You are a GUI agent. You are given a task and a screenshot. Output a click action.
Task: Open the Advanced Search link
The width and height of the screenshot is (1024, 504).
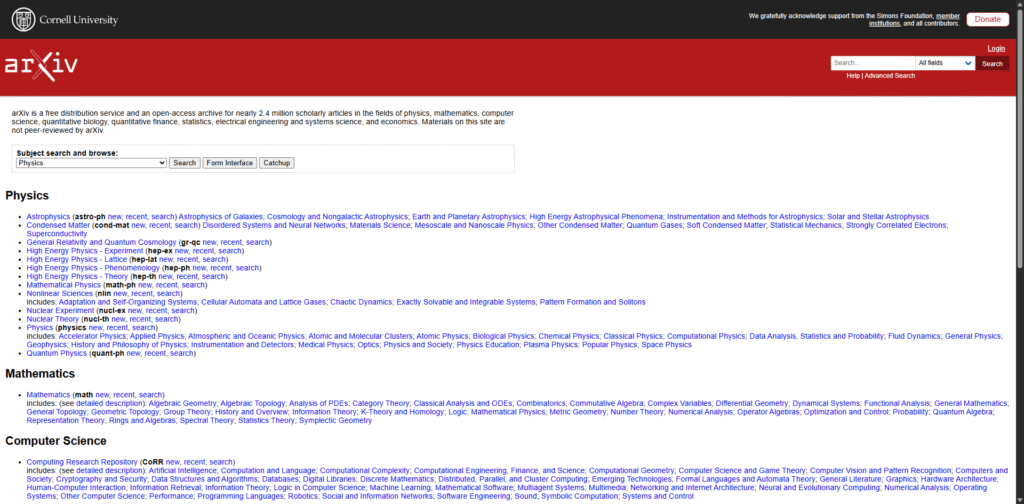(889, 76)
